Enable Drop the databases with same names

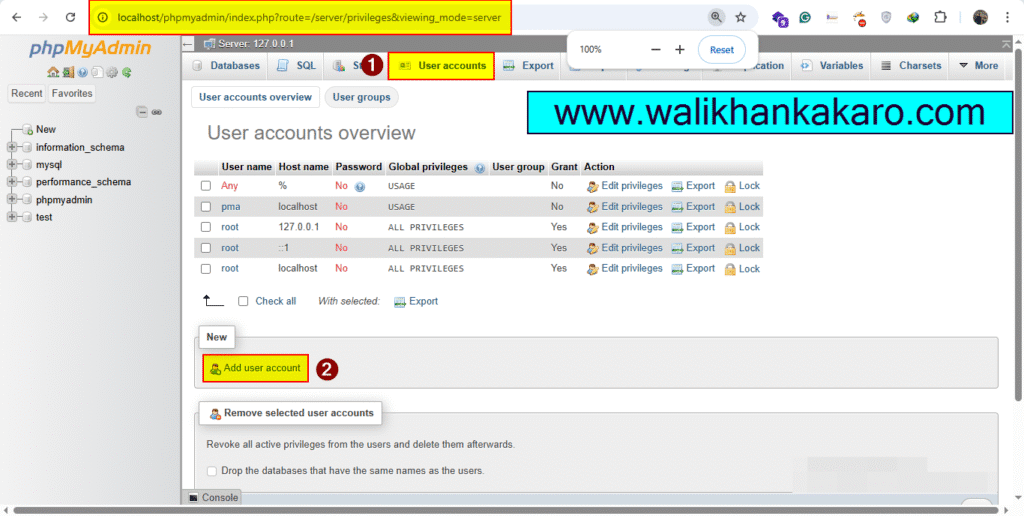(x=212, y=471)
